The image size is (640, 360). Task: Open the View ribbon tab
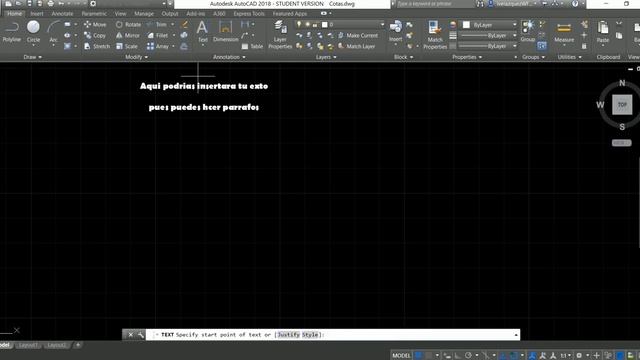point(120,13)
